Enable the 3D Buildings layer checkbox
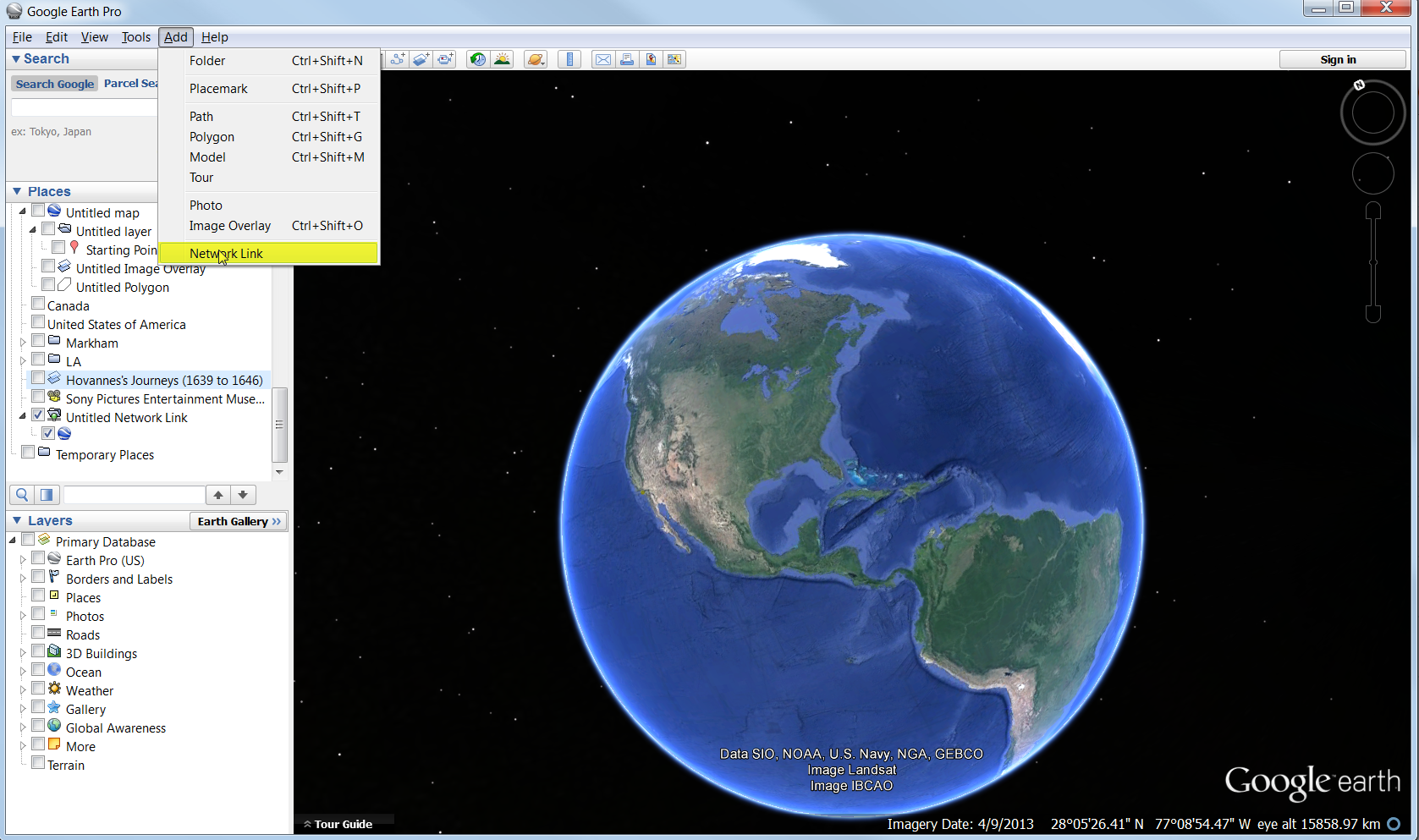Image resolution: width=1419 pixels, height=840 pixels. click(x=38, y=651)
